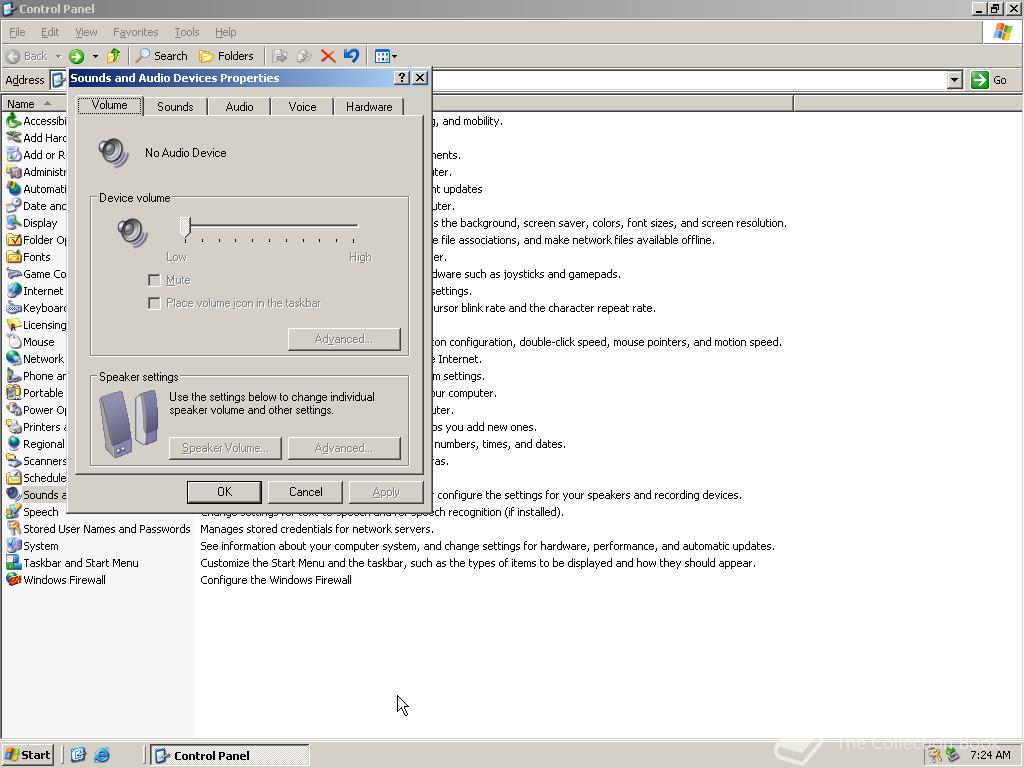The image size is (1024, 768).
Task: Select the Fonts folder icon
Action: coord(14,257)
